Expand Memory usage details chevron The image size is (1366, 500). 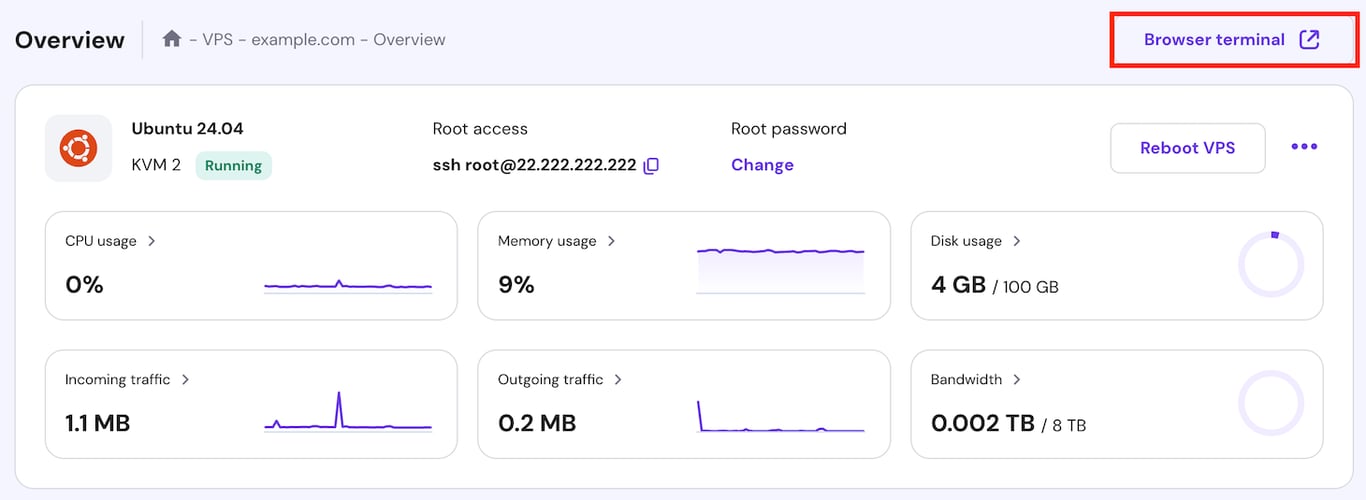click(x=612, y=241)
